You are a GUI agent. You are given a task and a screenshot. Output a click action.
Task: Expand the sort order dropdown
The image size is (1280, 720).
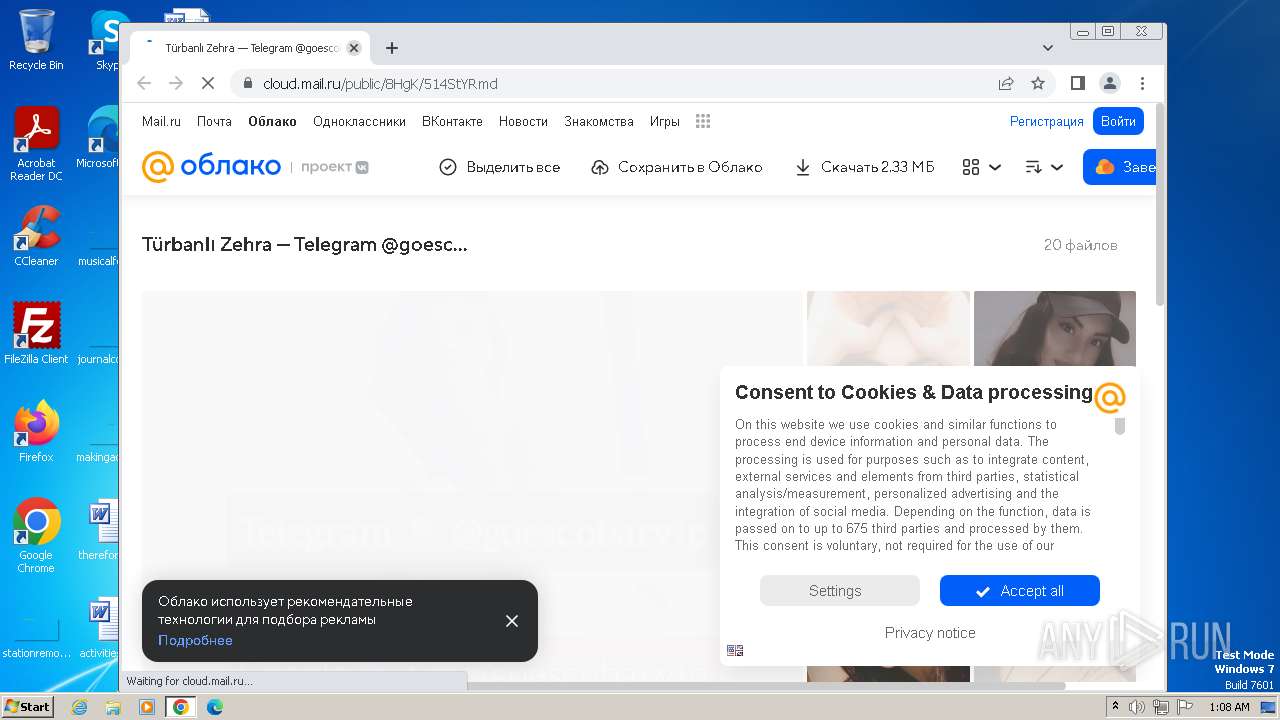pos(1044,167)
